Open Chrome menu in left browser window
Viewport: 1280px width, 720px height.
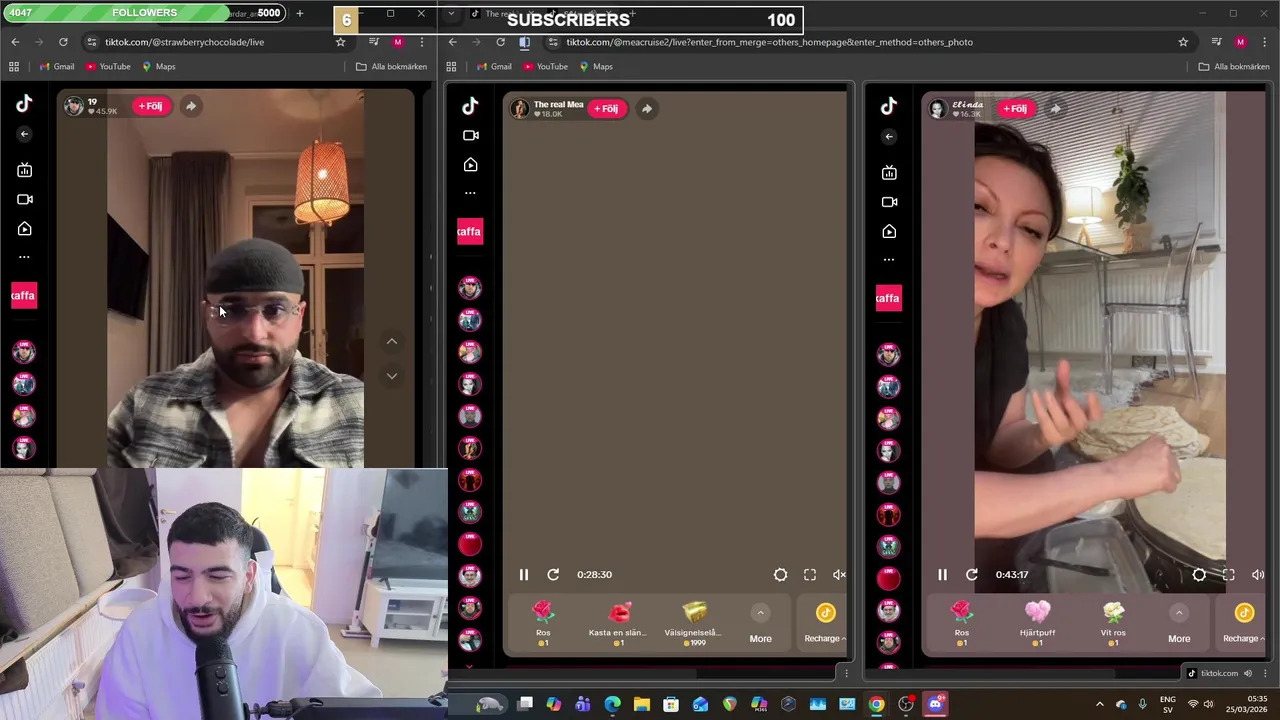(x=421, y=42)
